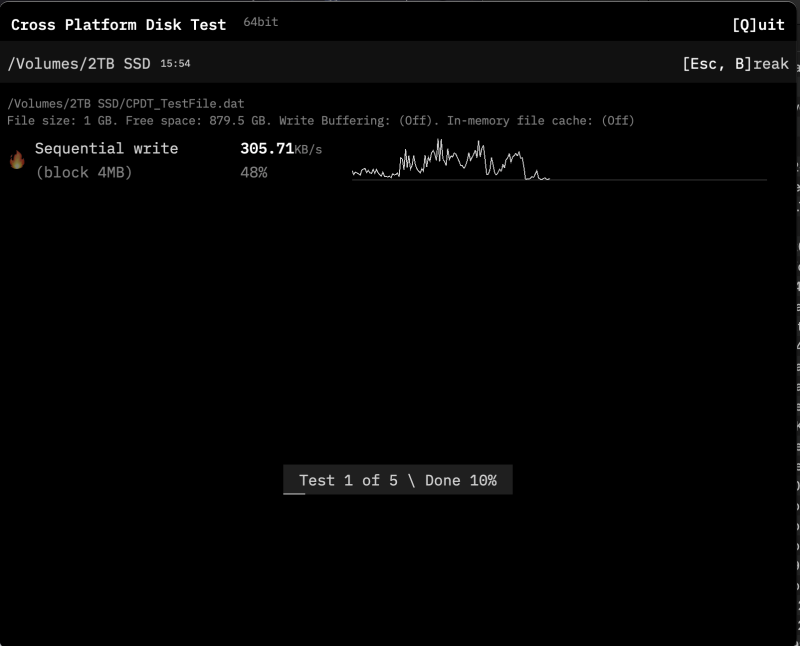Screen dimensions: 800x646
Task: Click the CPDT_TestFile.dat path line
Action: (x=126, y=104)
